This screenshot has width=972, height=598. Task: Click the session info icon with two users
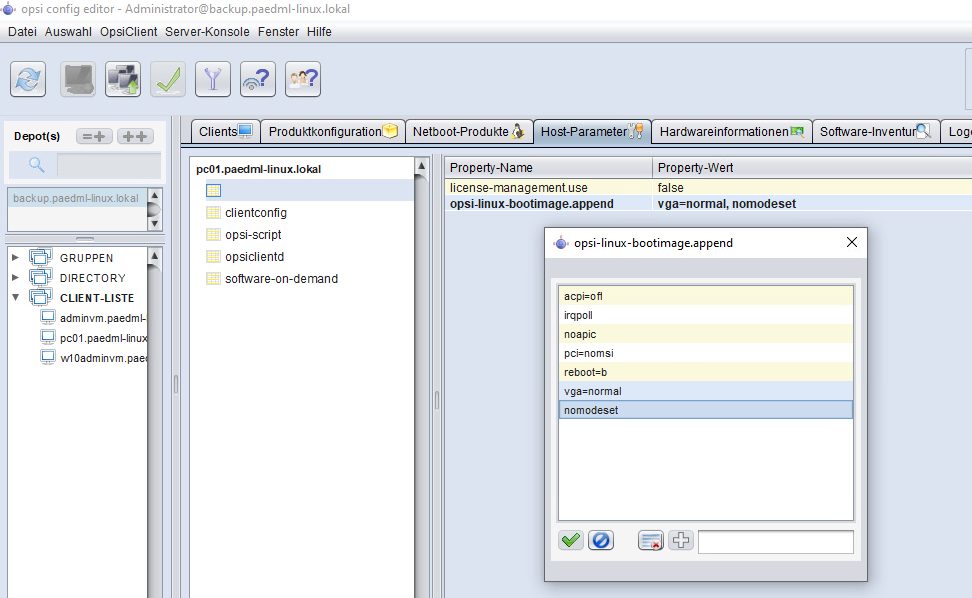303,79
